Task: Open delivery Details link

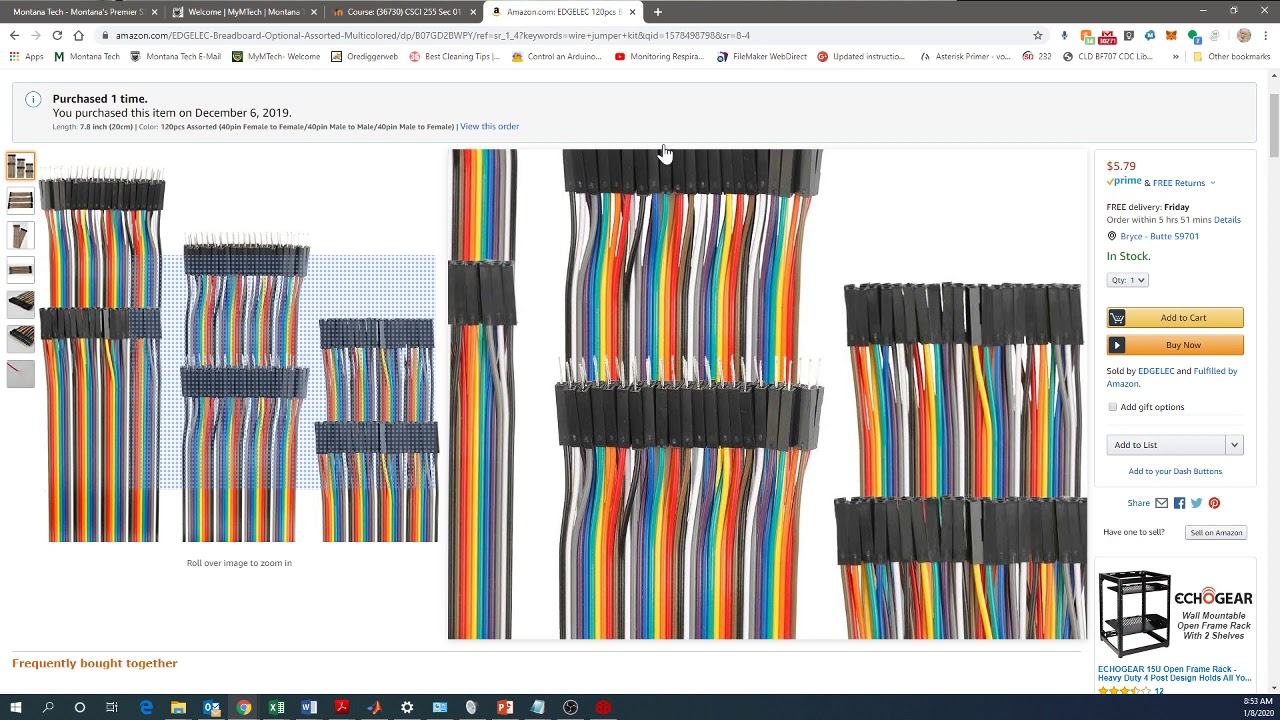Action: click(1227, 220)
